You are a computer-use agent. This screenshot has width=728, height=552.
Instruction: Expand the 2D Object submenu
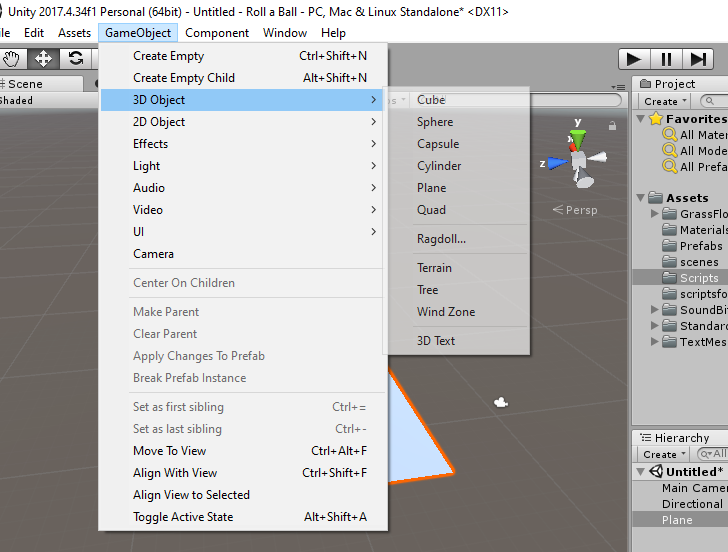coord(241,122)
